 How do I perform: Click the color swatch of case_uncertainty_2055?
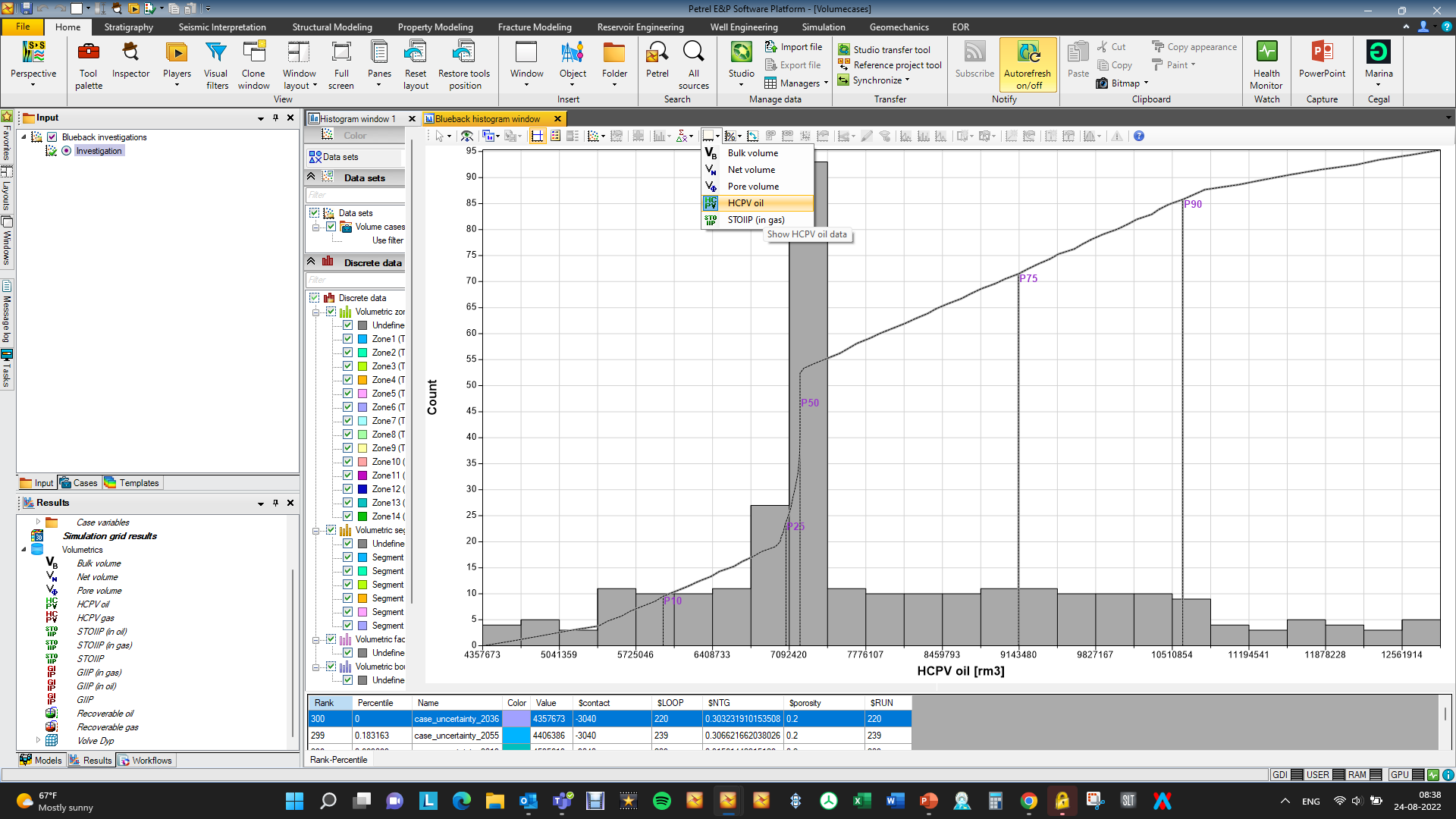coord(516,736)
